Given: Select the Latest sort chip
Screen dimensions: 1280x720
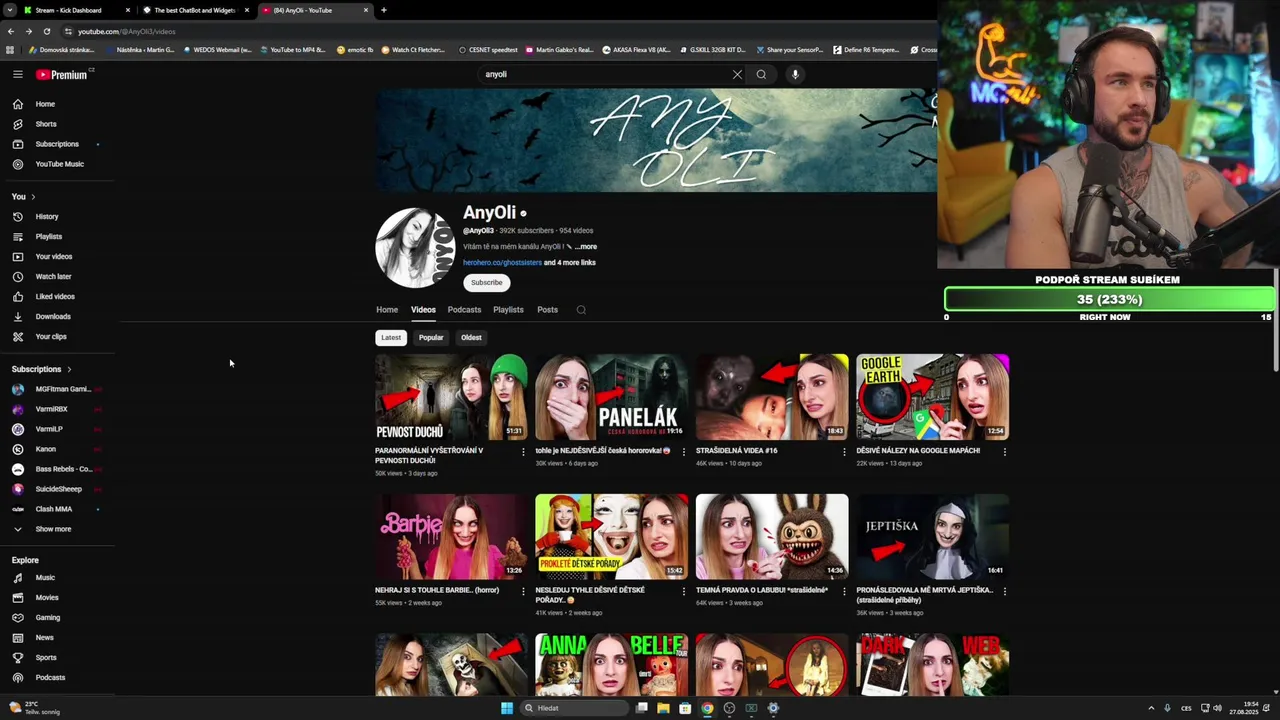Looking at the screenshot, I should (391, 338).
